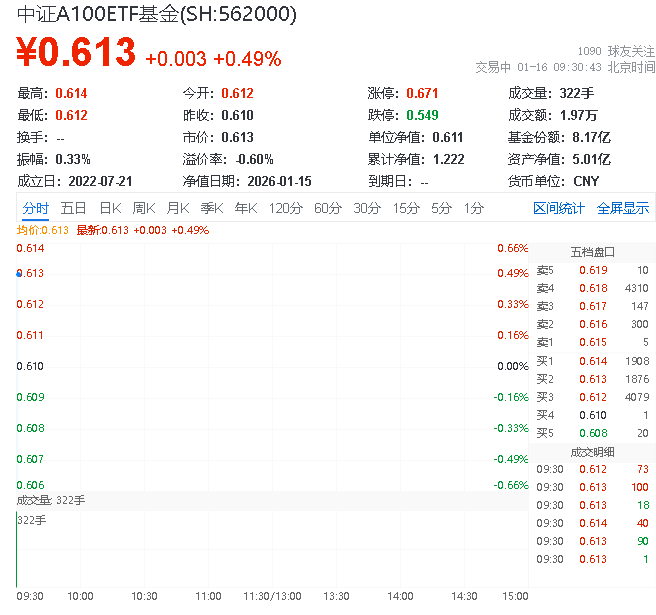Screen dimensions: 656x615
Task: Click the 区间统计 range statistics link
Action: pyautogui.click(x=558, y=208)
